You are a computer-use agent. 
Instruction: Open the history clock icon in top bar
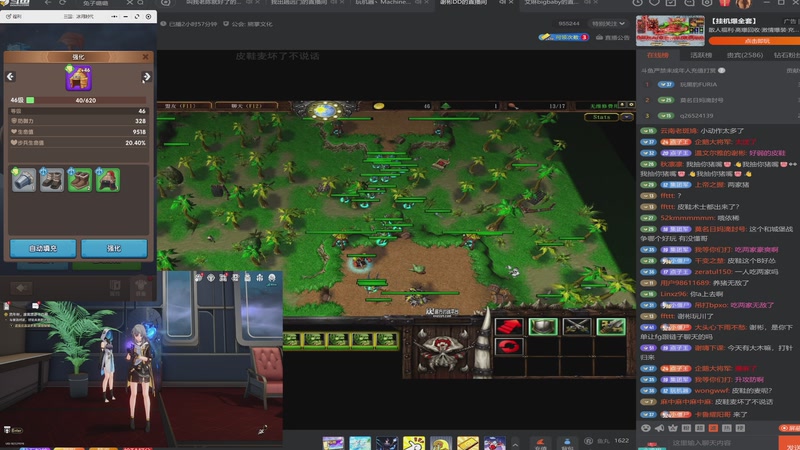(x=637, y=3)
